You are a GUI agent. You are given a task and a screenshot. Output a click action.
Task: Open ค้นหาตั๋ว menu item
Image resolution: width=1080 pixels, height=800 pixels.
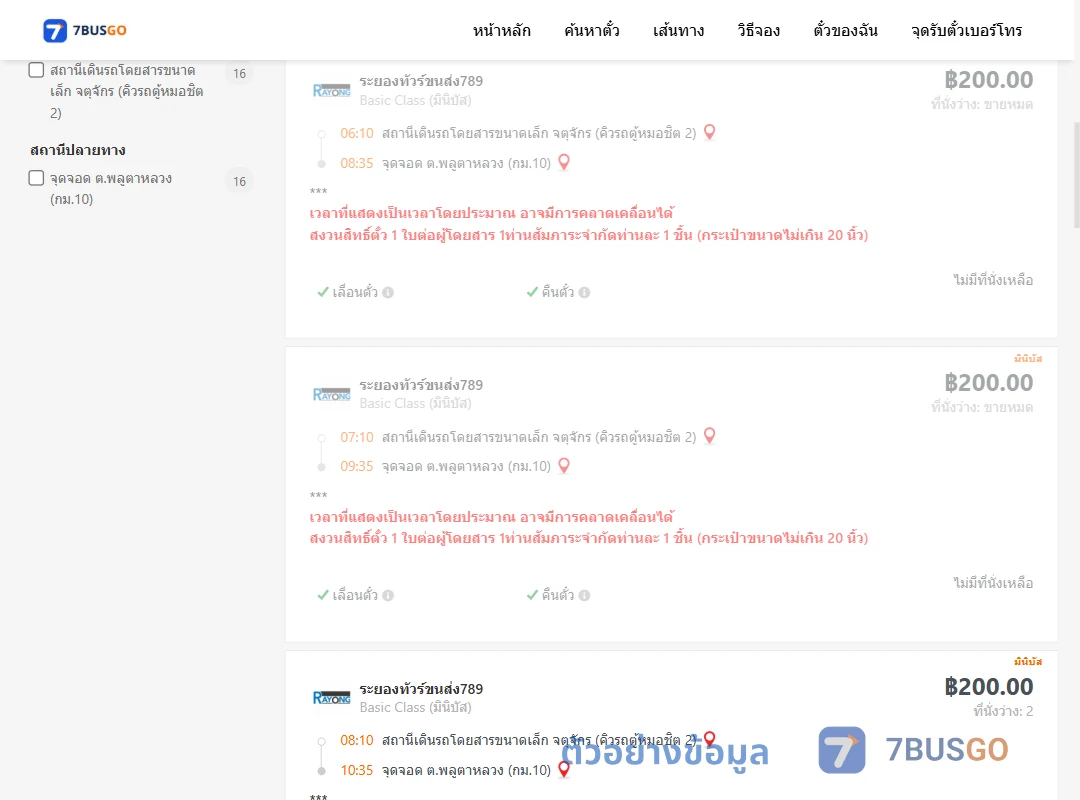(x=592, y=30)
